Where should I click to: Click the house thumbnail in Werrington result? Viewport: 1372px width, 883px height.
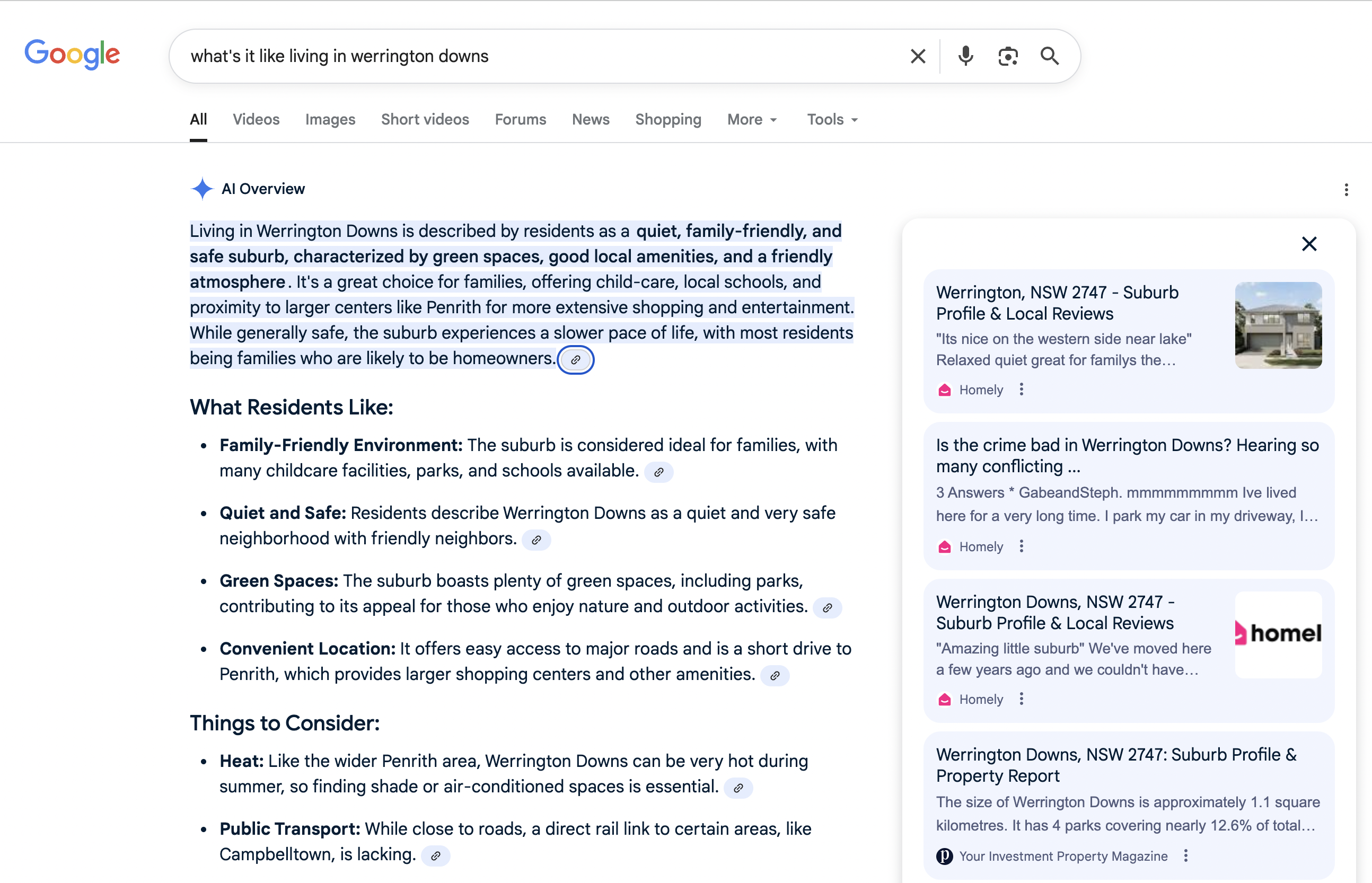(x=1278, y=325)
